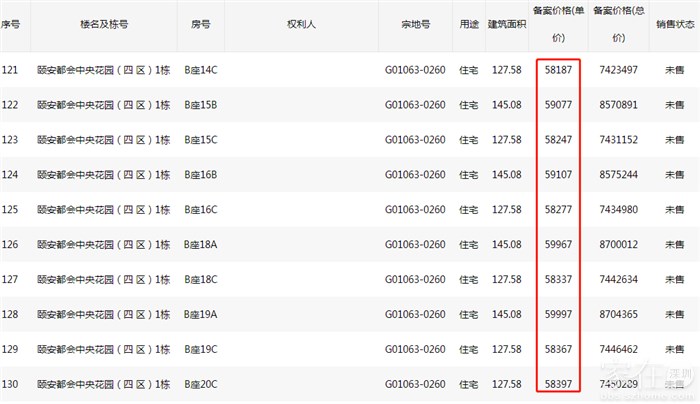This screenshot has width=700, height=404.
Task: Select the unit price 58367 cell
Action: (559, 349)
